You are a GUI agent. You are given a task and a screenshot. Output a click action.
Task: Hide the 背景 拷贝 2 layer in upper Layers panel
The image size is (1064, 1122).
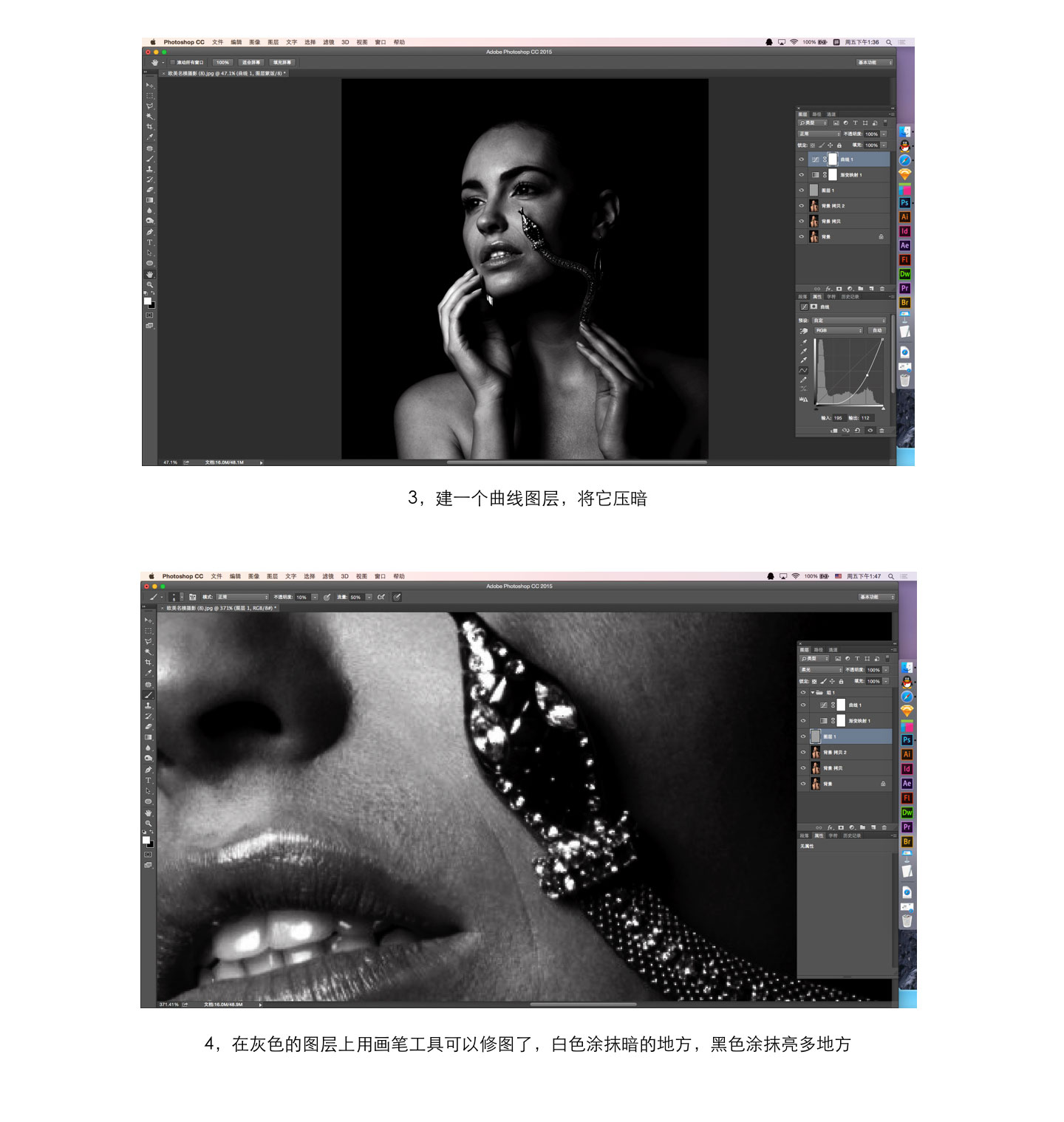802,205
